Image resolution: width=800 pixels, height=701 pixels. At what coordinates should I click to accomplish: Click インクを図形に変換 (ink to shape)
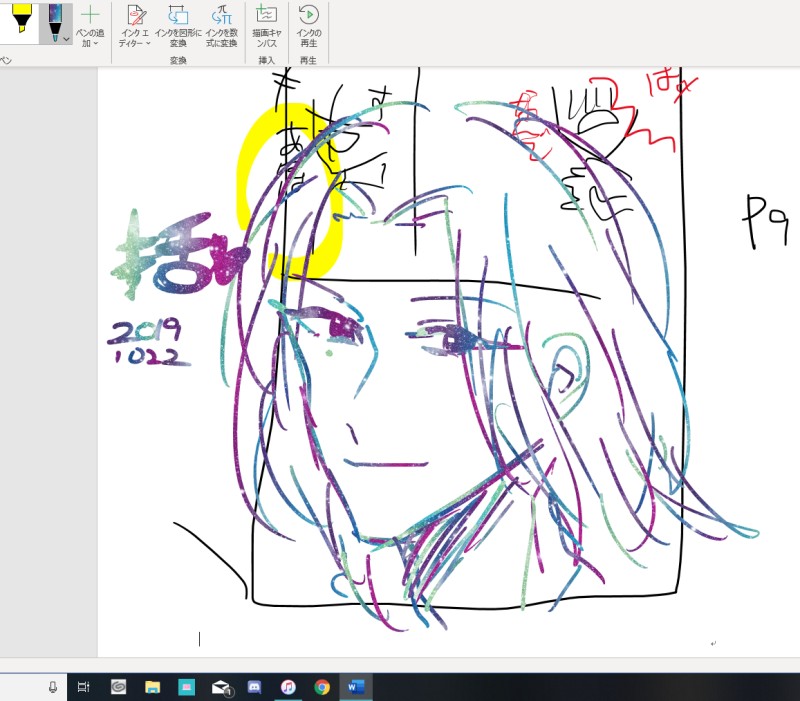(178, 26)
